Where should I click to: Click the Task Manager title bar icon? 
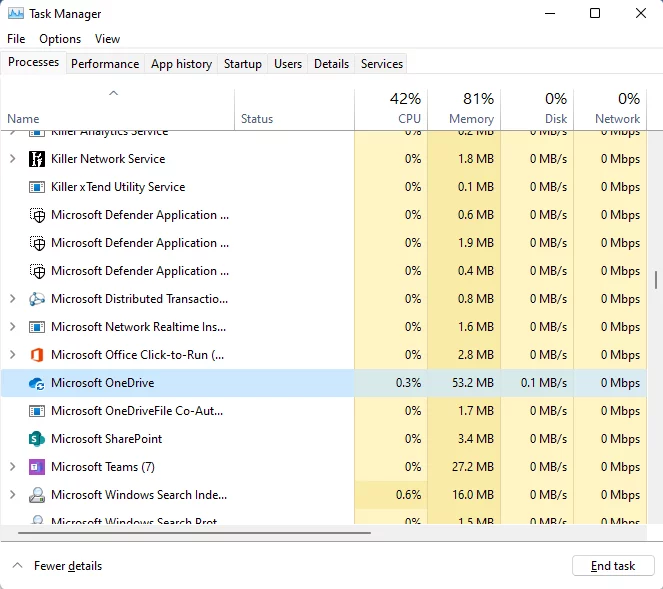[16, 14]
